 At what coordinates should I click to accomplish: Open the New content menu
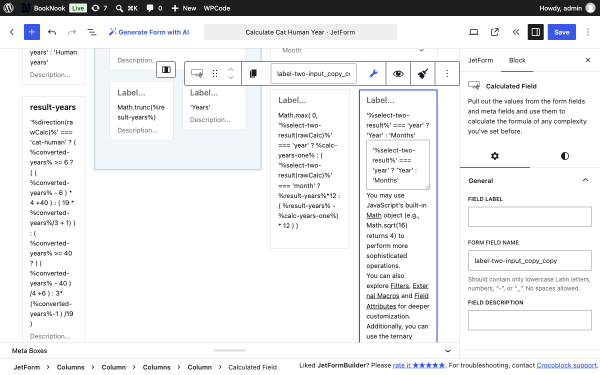184,8
